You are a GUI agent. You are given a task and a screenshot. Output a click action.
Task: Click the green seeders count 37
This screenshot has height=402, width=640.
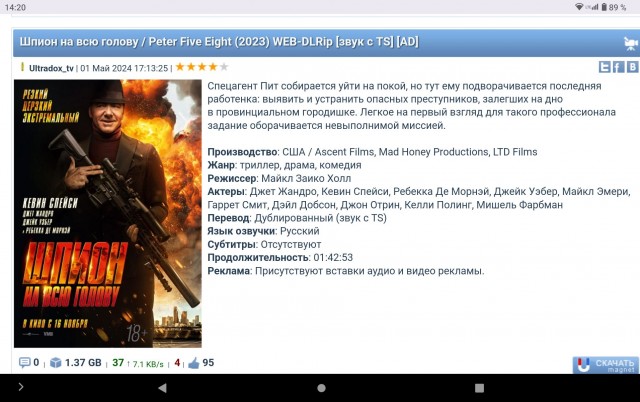click(x=118, y=362)
